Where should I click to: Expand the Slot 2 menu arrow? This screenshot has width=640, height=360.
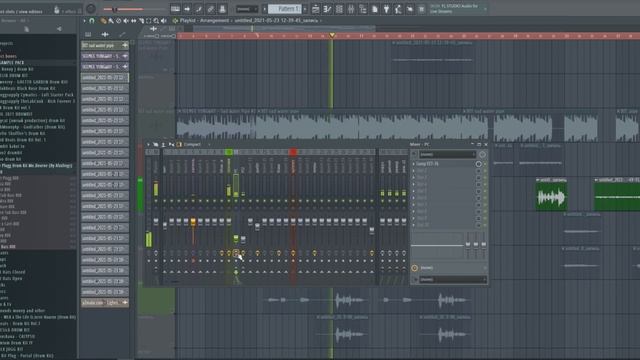[413, 171]
